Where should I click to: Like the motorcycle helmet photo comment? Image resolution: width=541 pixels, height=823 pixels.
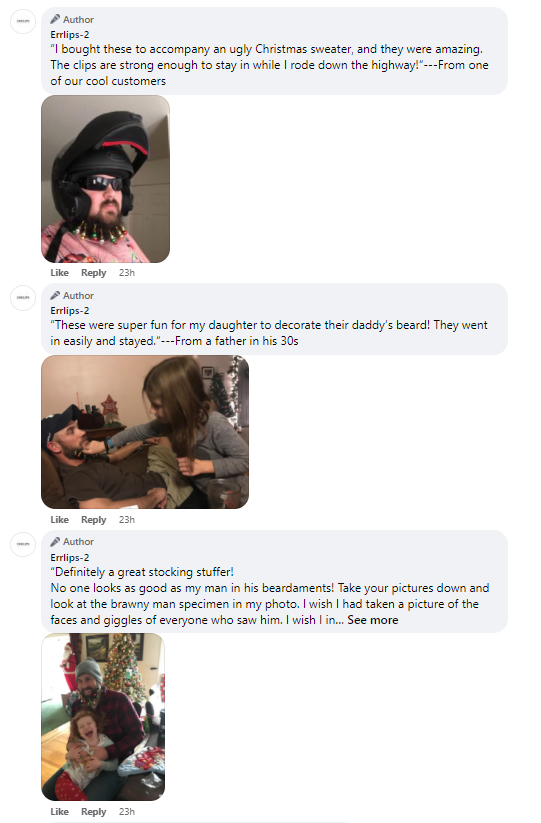(x=59, y=272)
